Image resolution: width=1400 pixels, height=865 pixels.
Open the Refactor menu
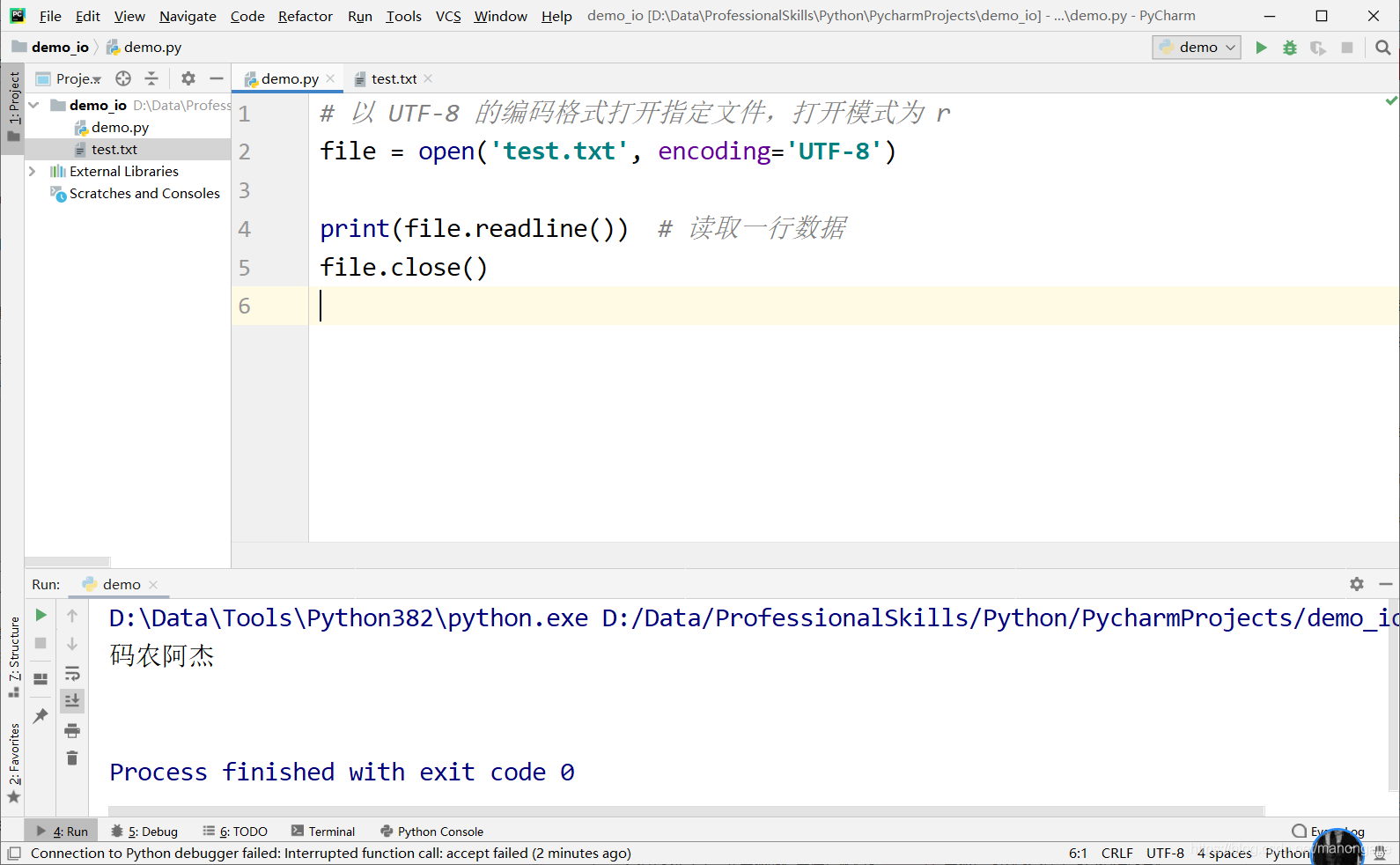[306, 16]
